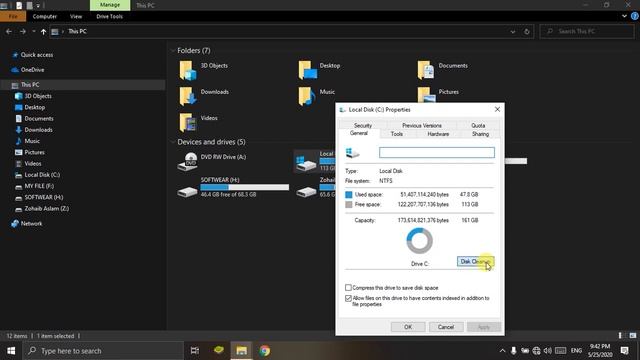Select Pictures in the navigation pane
The height and width of the screenshot is (360, 640).
click(x=34, y=152)
